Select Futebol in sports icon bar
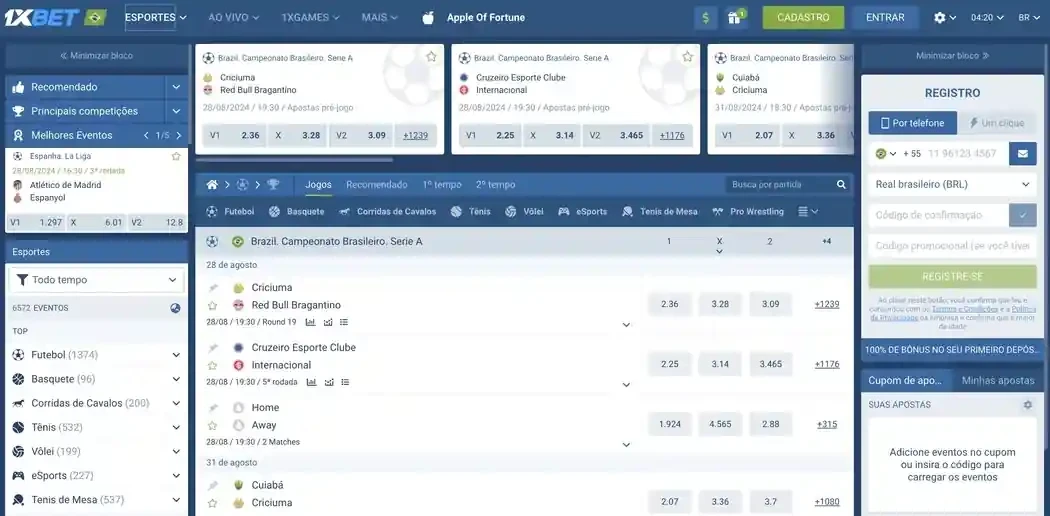1050x516 pixels. pos(230,211)
